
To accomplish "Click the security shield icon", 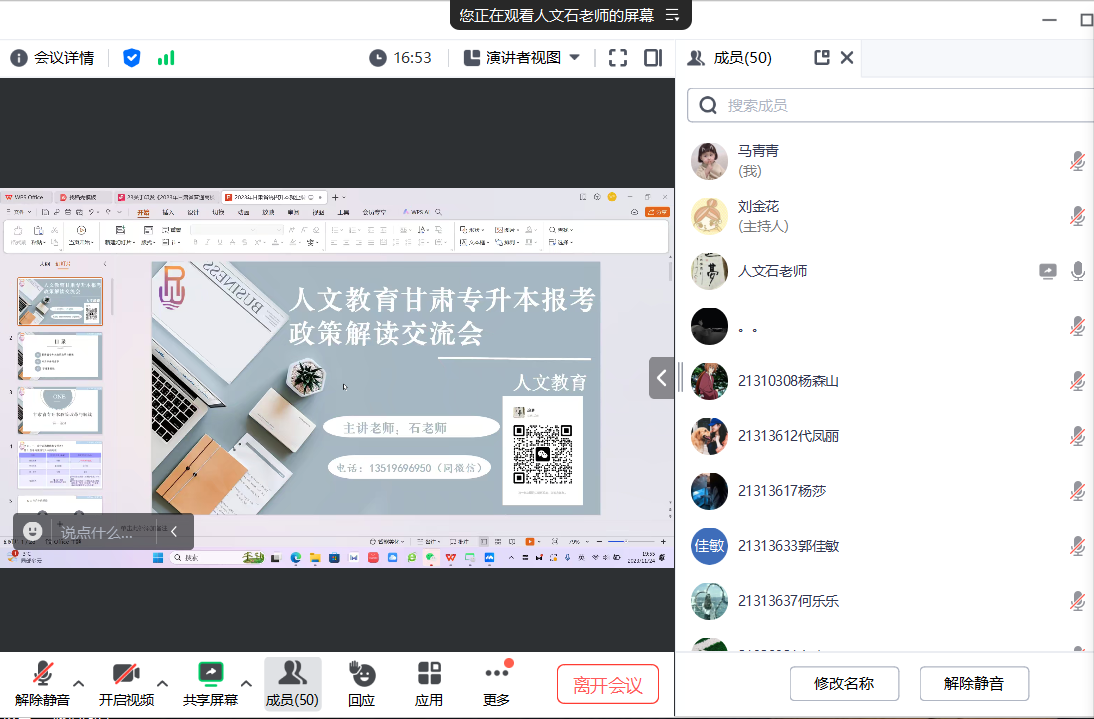I will 131,58.
